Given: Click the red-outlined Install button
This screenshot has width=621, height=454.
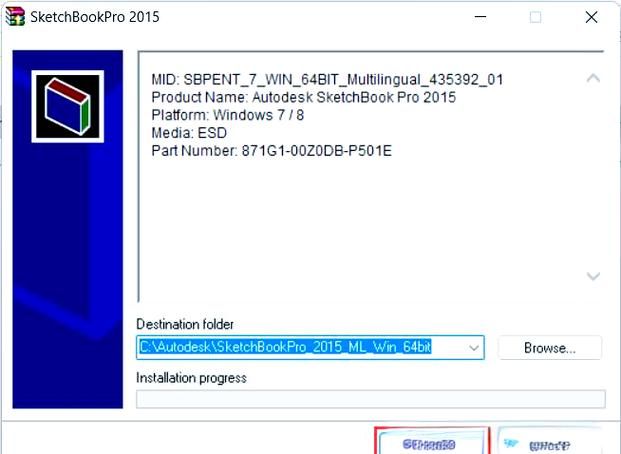Looking at the screenshot, I should pos(432,442).
